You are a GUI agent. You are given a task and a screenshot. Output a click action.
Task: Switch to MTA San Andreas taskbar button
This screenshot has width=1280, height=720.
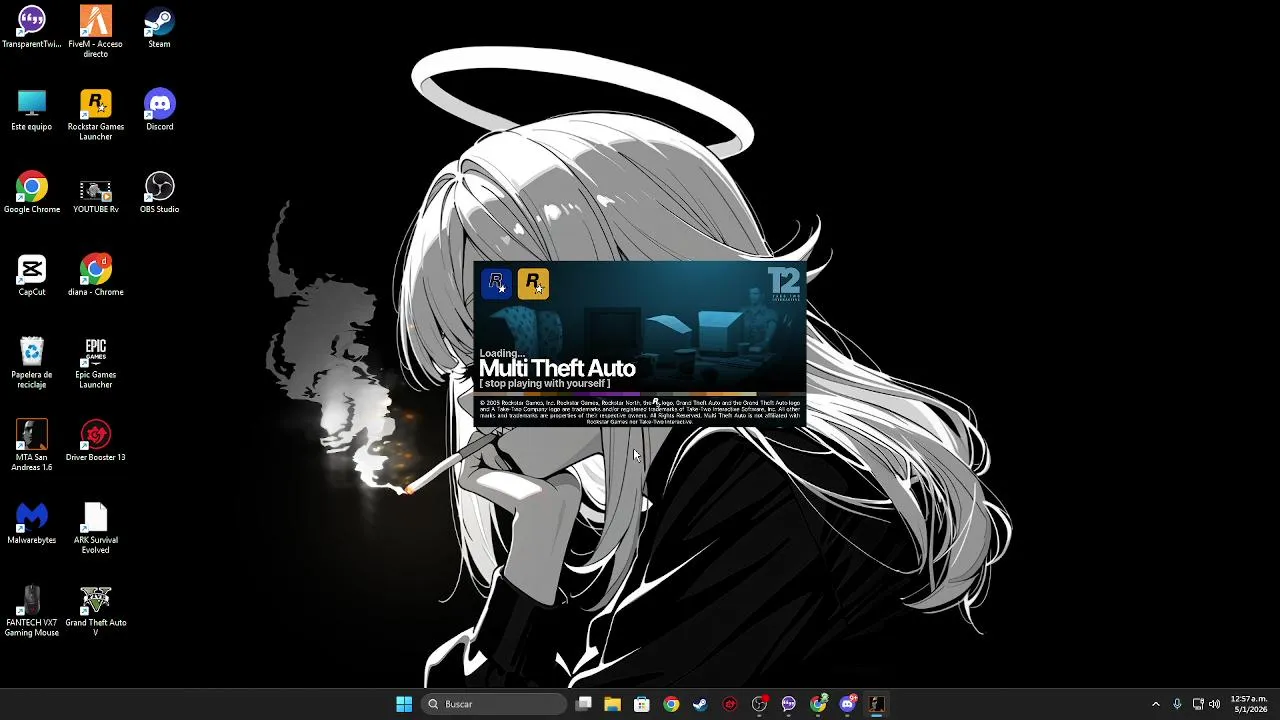(877, 704)
